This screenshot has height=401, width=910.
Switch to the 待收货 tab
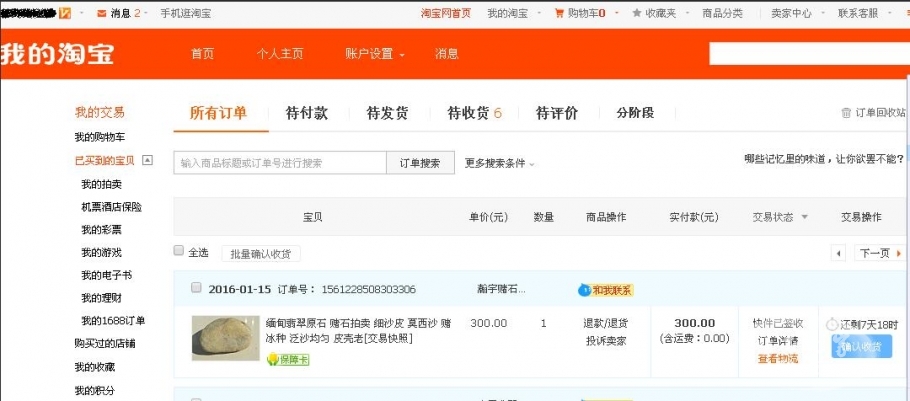click(474, 113)
